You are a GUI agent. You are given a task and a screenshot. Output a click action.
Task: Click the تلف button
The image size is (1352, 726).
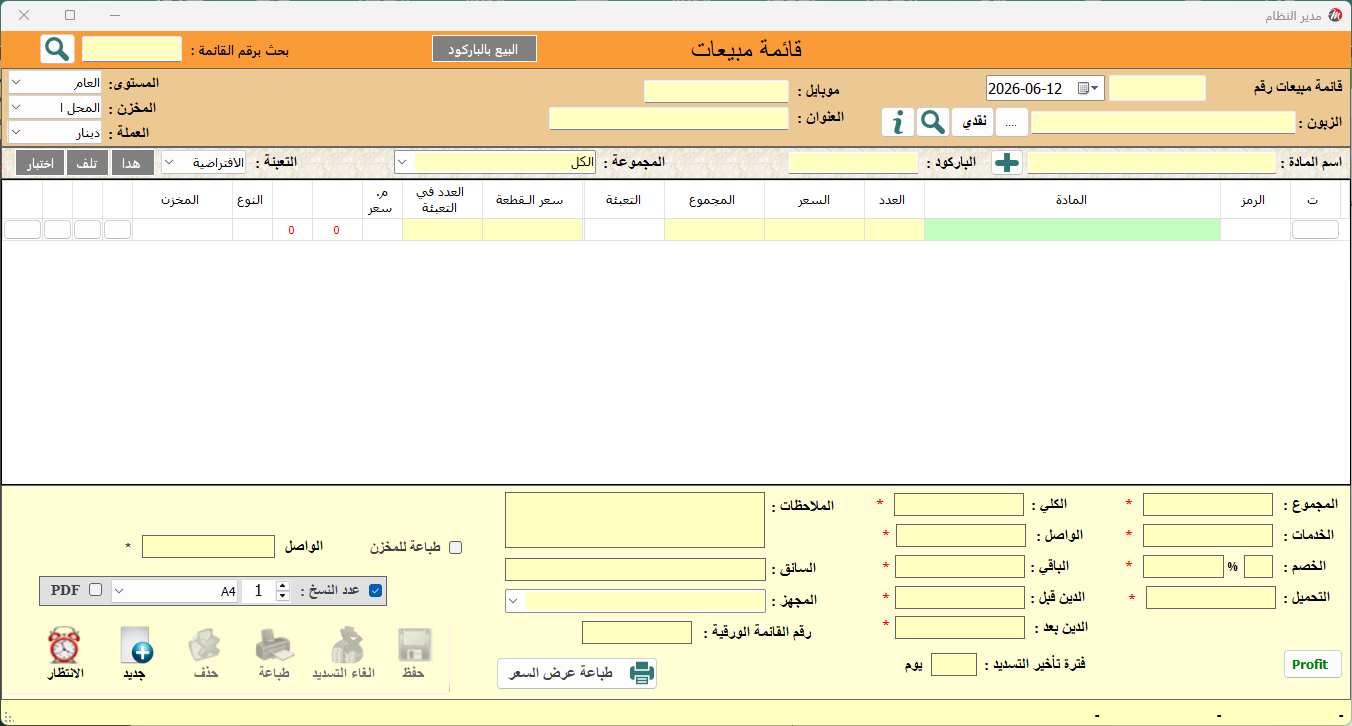click(87, 163)
